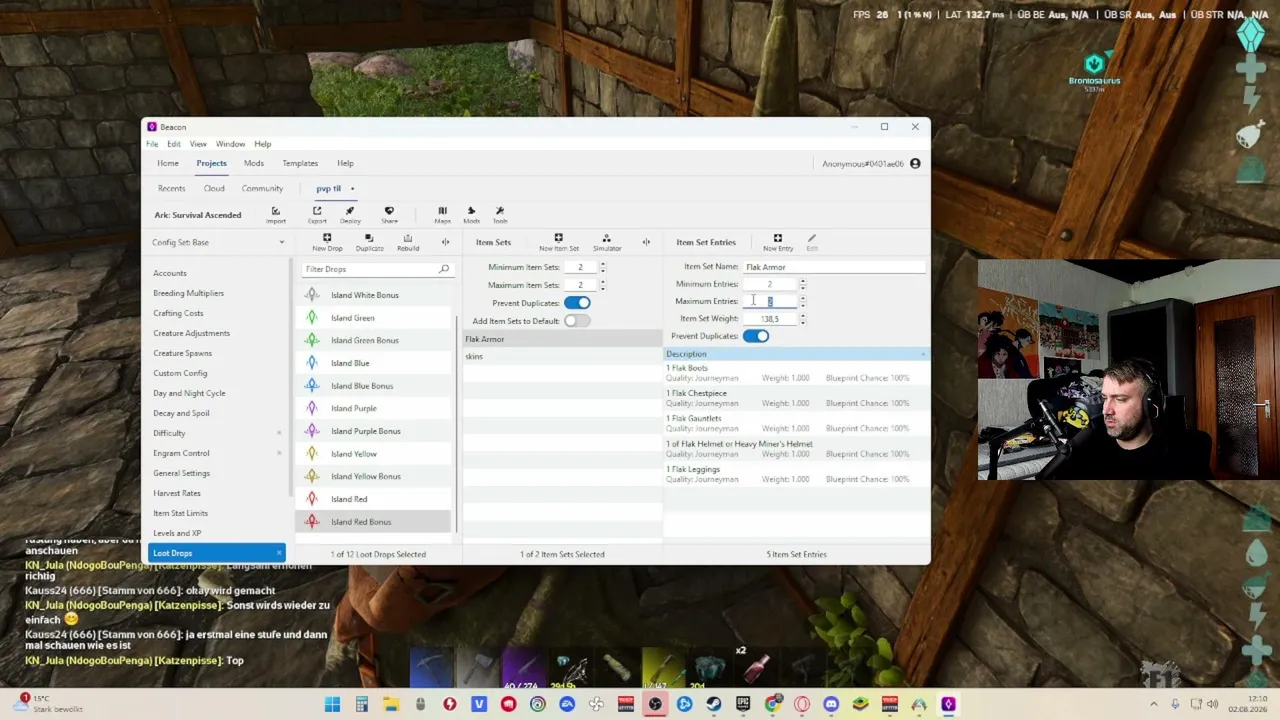The image size is (1280, 720).
Task: Click the Export icon
Action: (317, 211)
